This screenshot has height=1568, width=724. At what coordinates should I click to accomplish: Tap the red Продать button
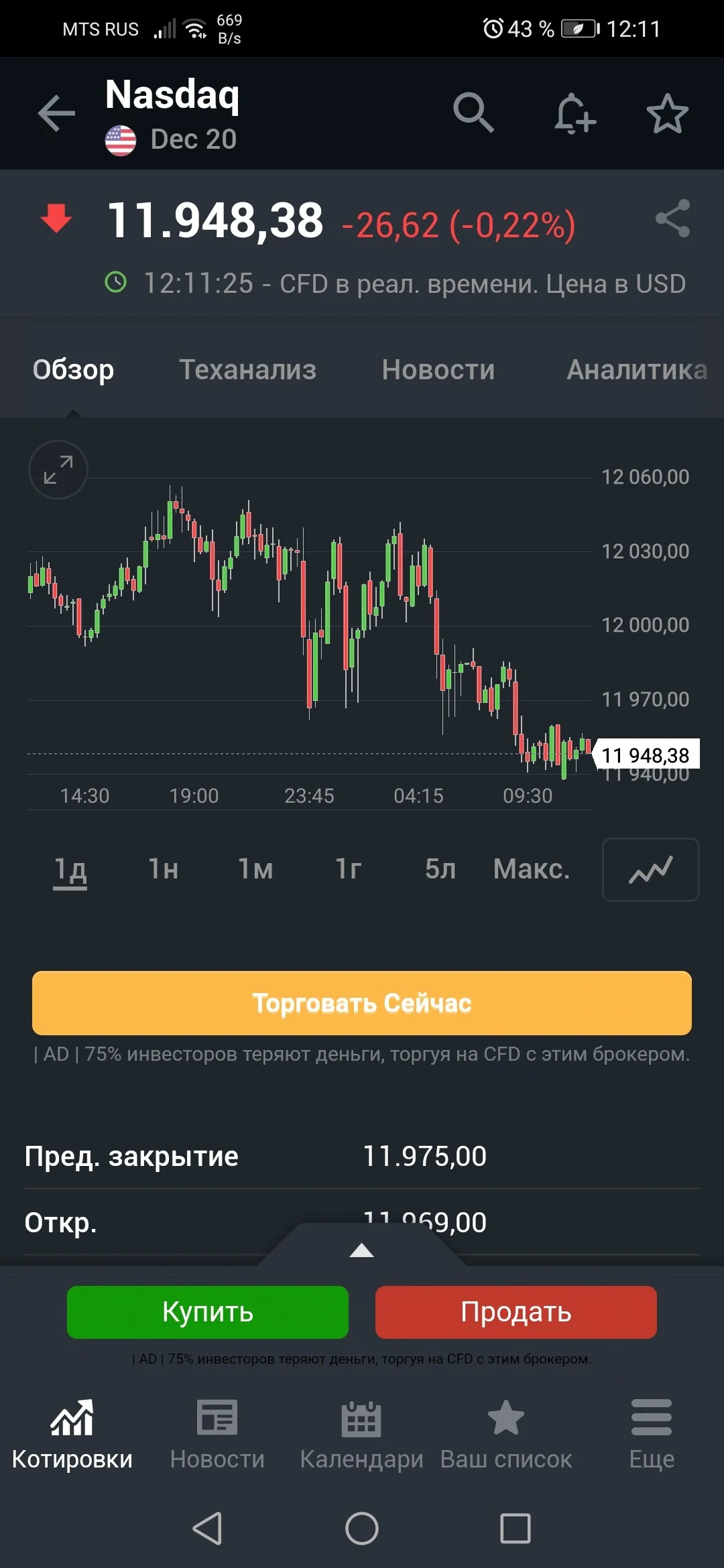pyautogui.click(x=516, y=1312)
